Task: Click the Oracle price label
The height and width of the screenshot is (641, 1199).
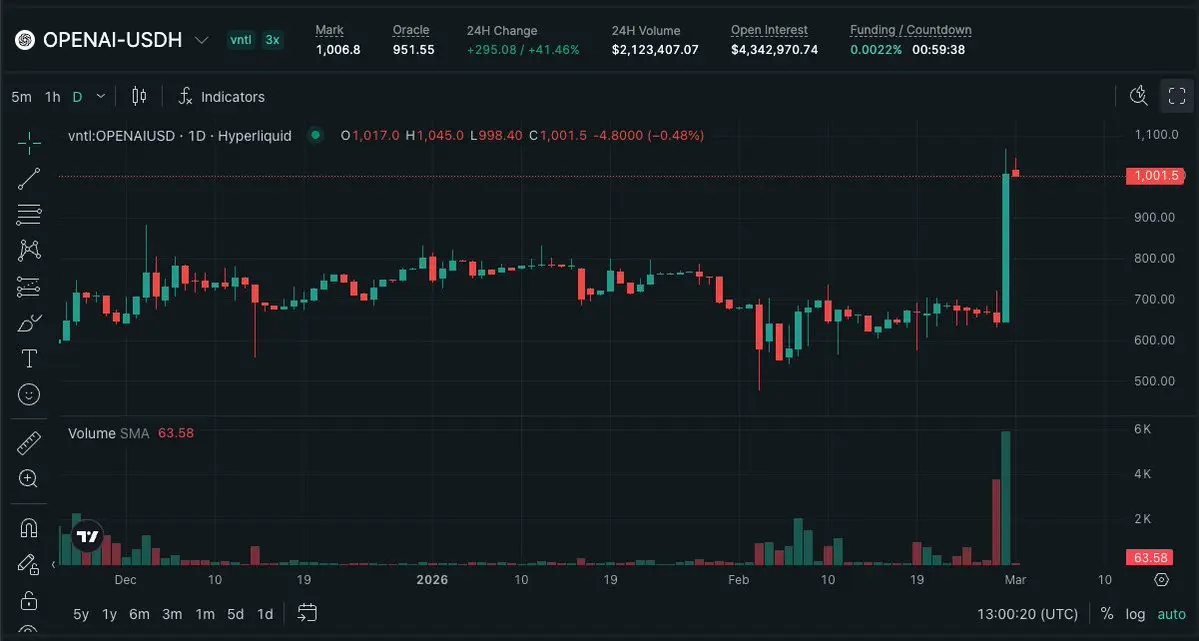Action: point(411,30)
